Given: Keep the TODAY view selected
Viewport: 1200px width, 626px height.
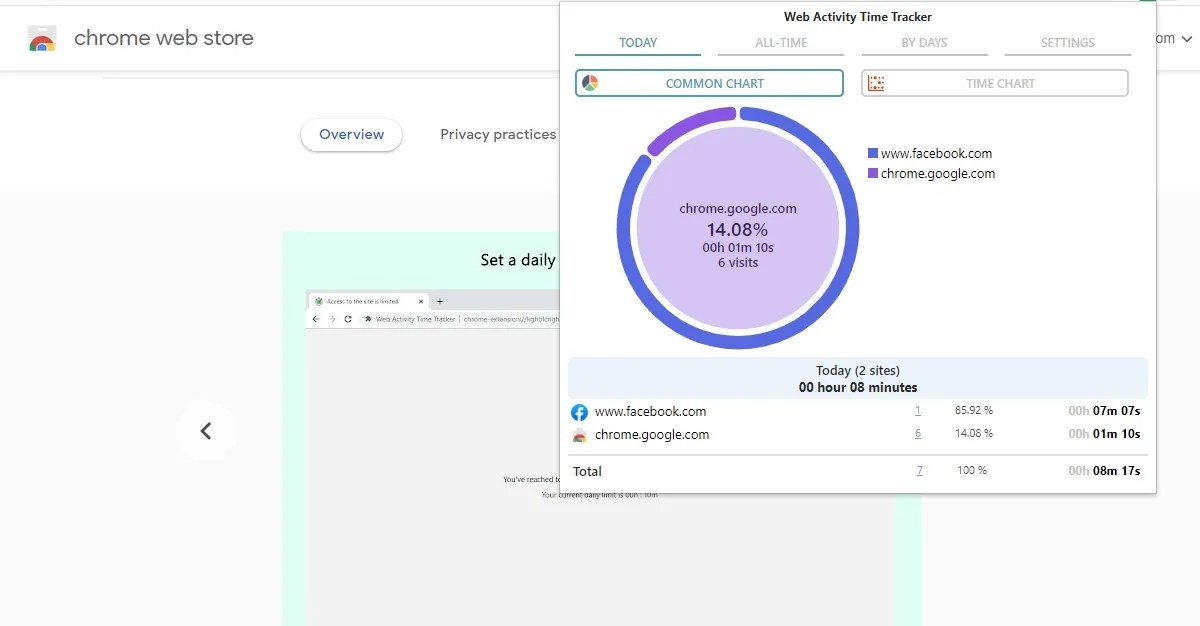Looking at the screenshot, I should click(x=637, y=43).
